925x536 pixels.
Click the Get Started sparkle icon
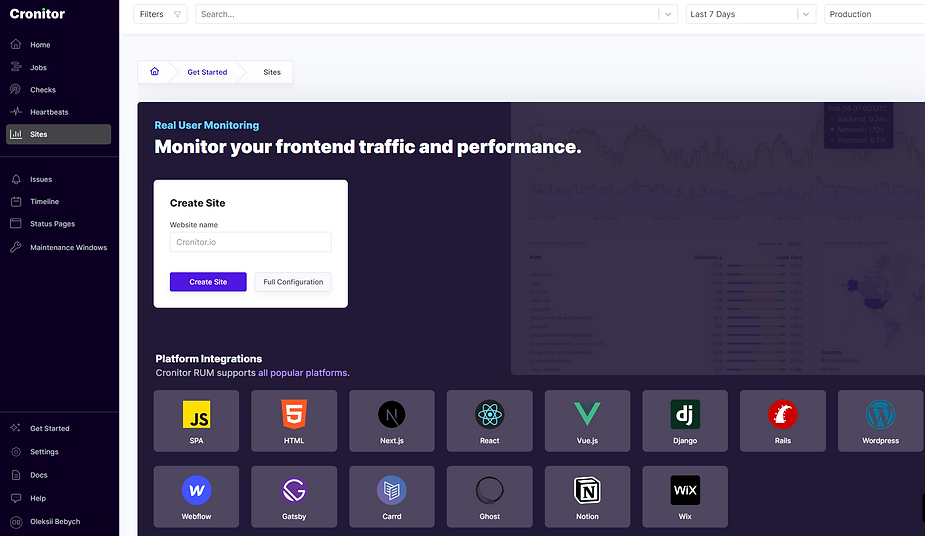(x=16, y=428)
